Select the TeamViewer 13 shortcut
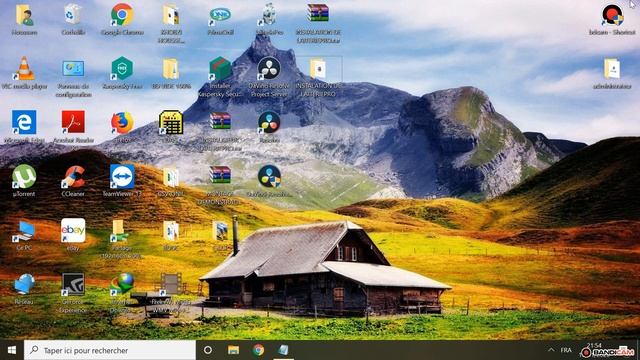Screen dimensions: 640x360 point(122,180)
